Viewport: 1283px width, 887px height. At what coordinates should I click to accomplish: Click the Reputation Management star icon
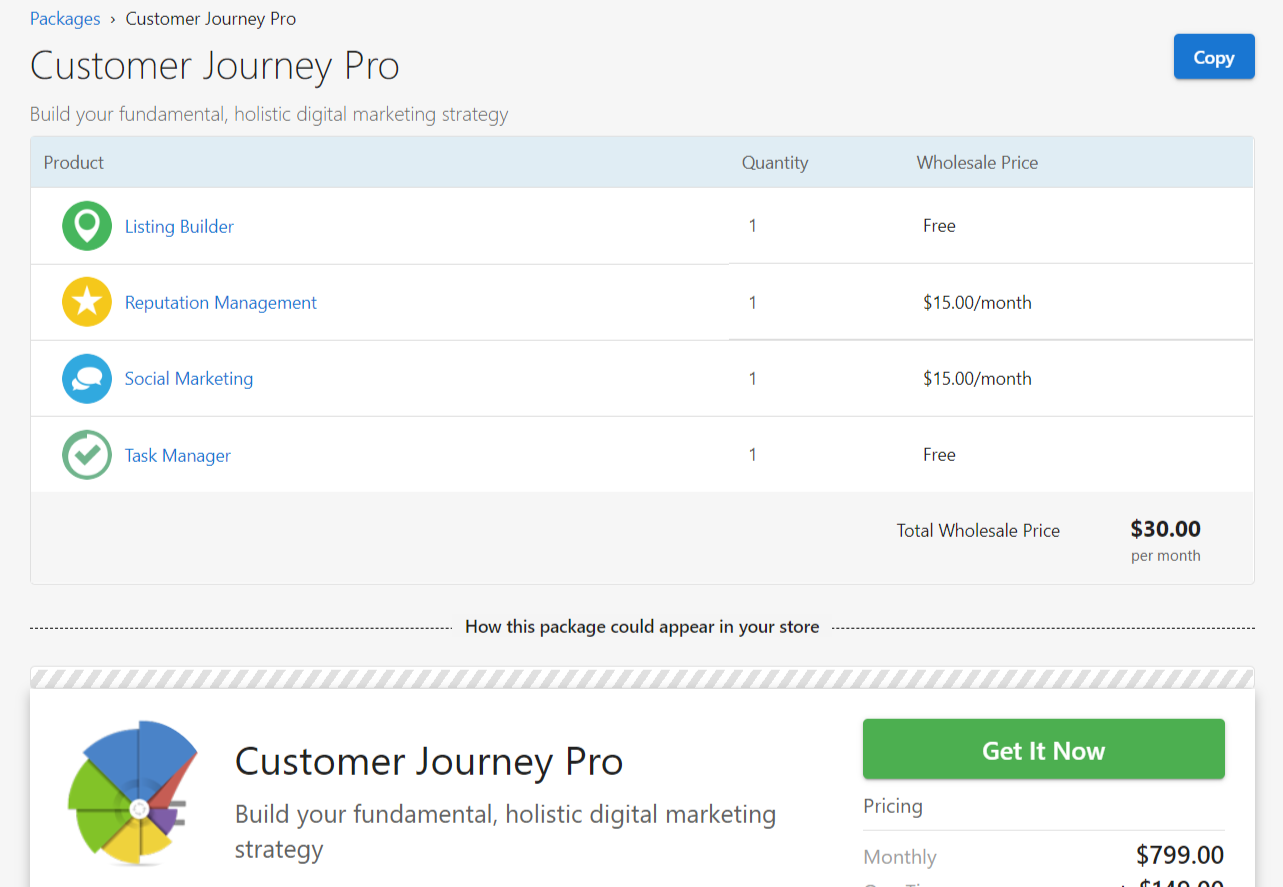tap(87, 302)
